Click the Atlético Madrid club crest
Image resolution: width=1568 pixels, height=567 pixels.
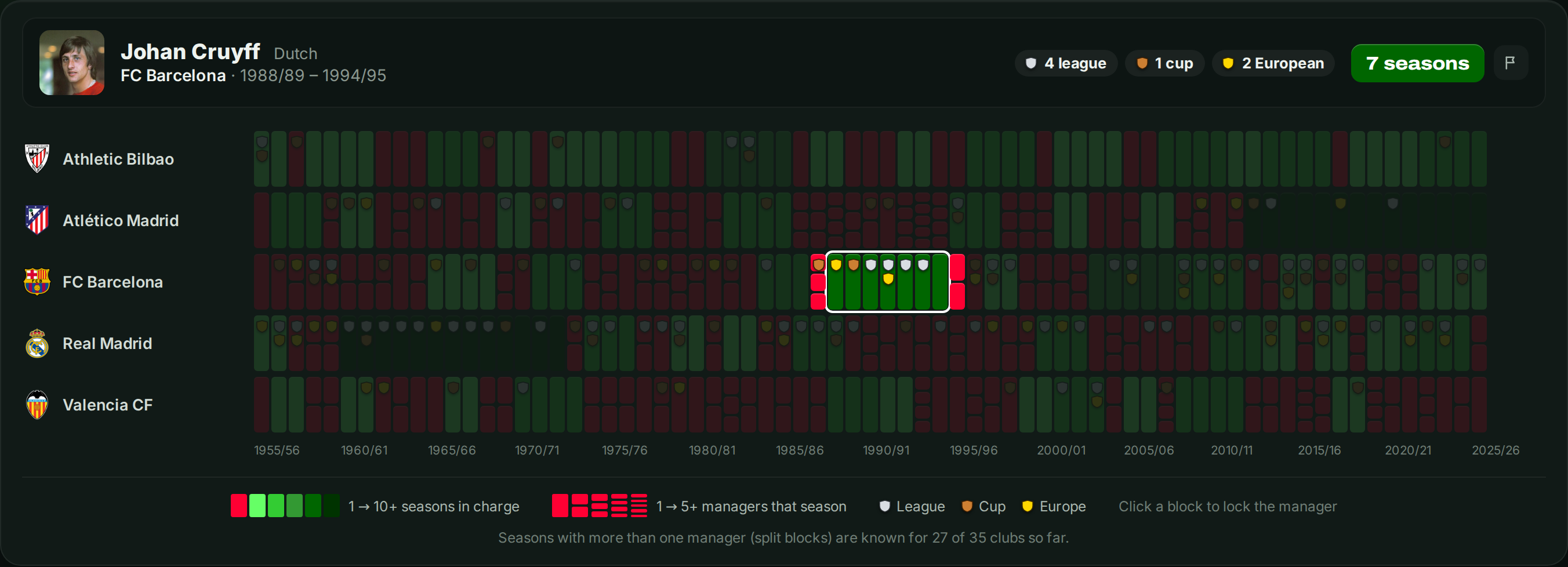pos(37,220)
